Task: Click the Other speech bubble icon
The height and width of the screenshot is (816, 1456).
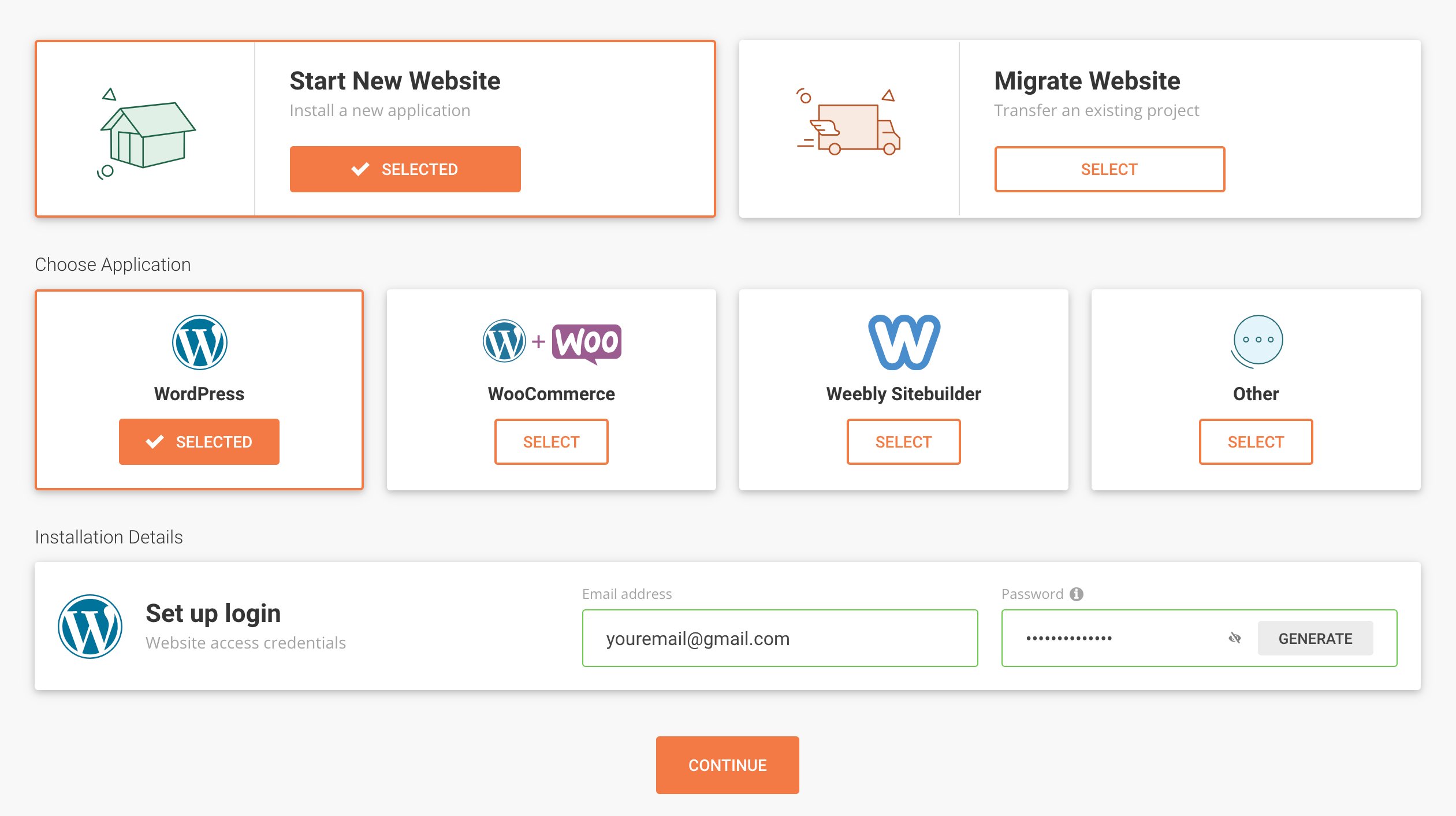Action: pos(1257,341)
